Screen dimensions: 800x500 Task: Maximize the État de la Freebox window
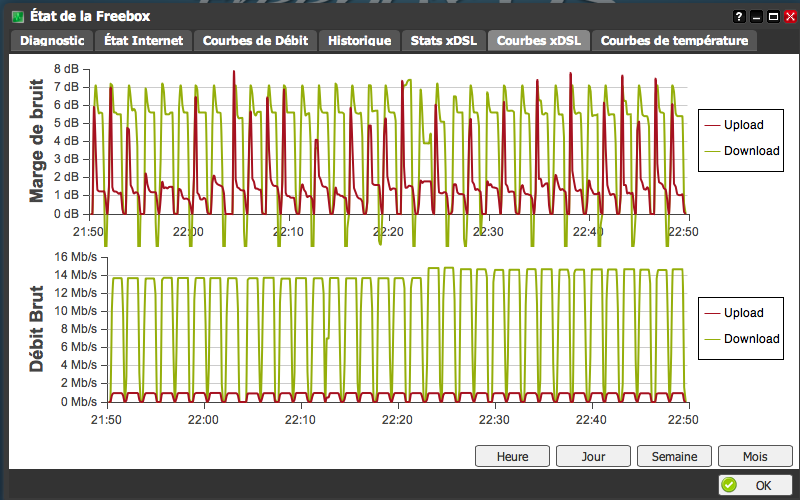click(x=773, y=17)
